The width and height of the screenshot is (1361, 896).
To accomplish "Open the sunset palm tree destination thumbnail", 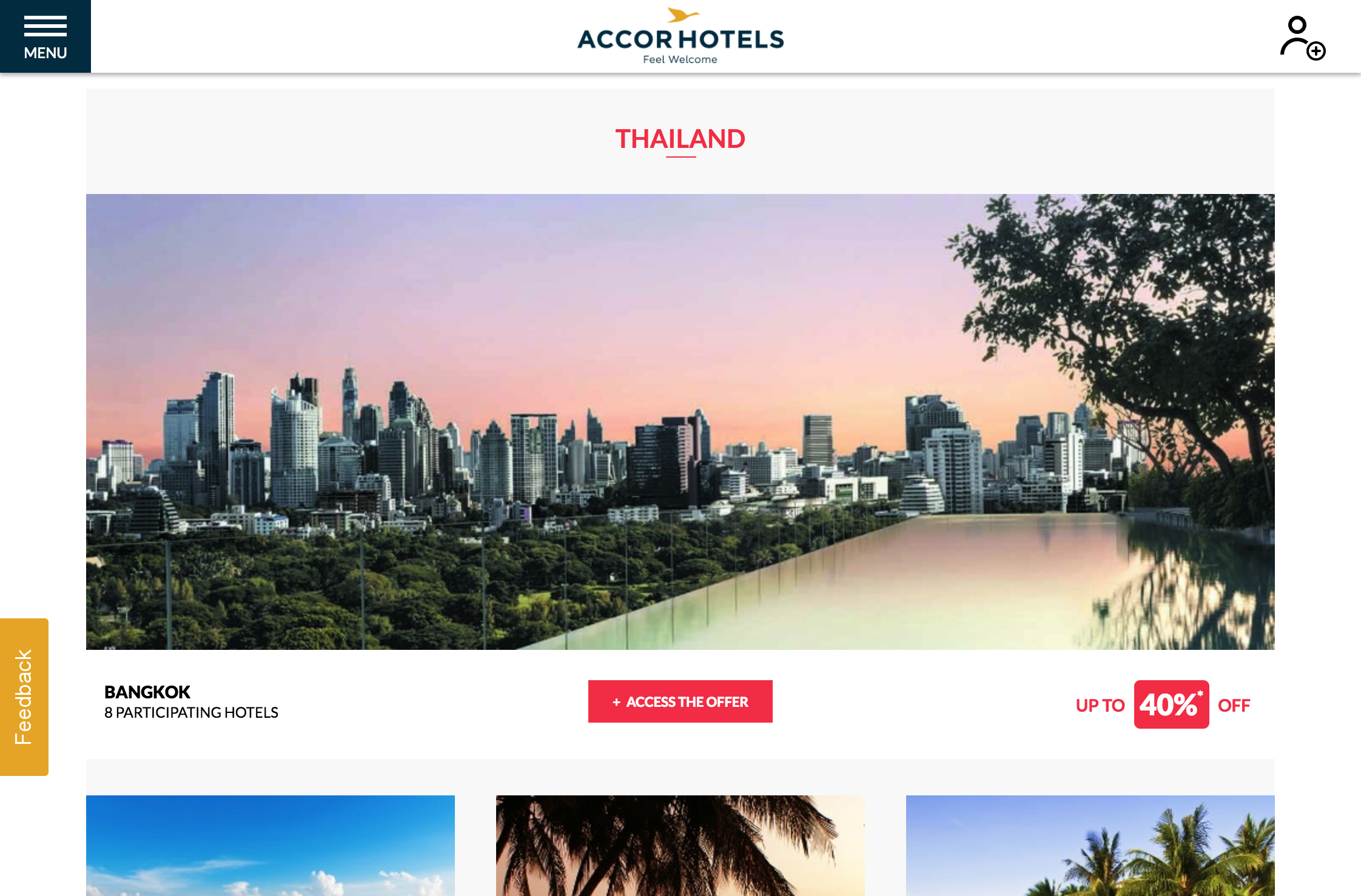I will click(x=680, y=846).
